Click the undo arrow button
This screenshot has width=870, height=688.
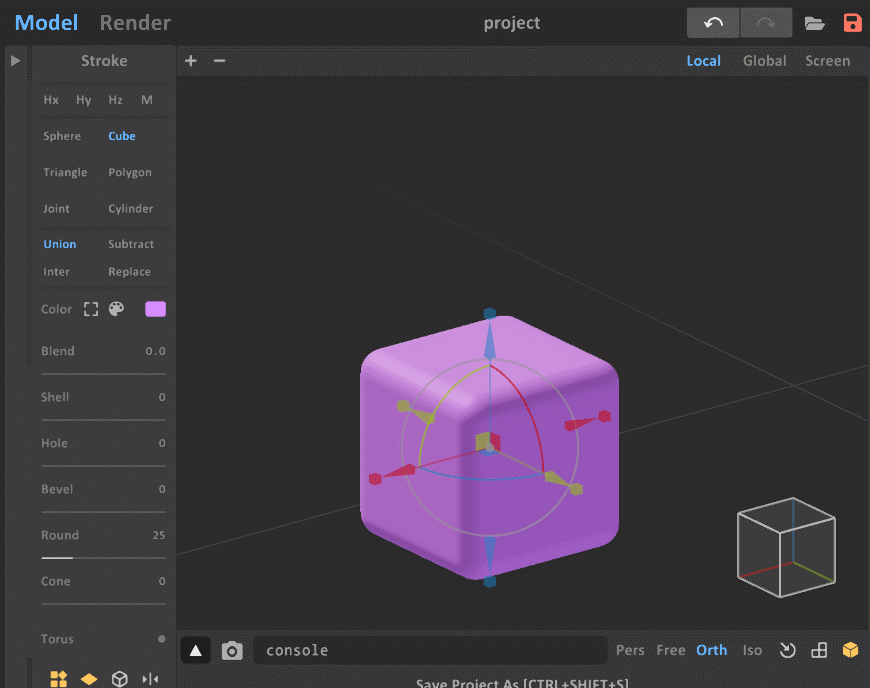pos(713,23)
